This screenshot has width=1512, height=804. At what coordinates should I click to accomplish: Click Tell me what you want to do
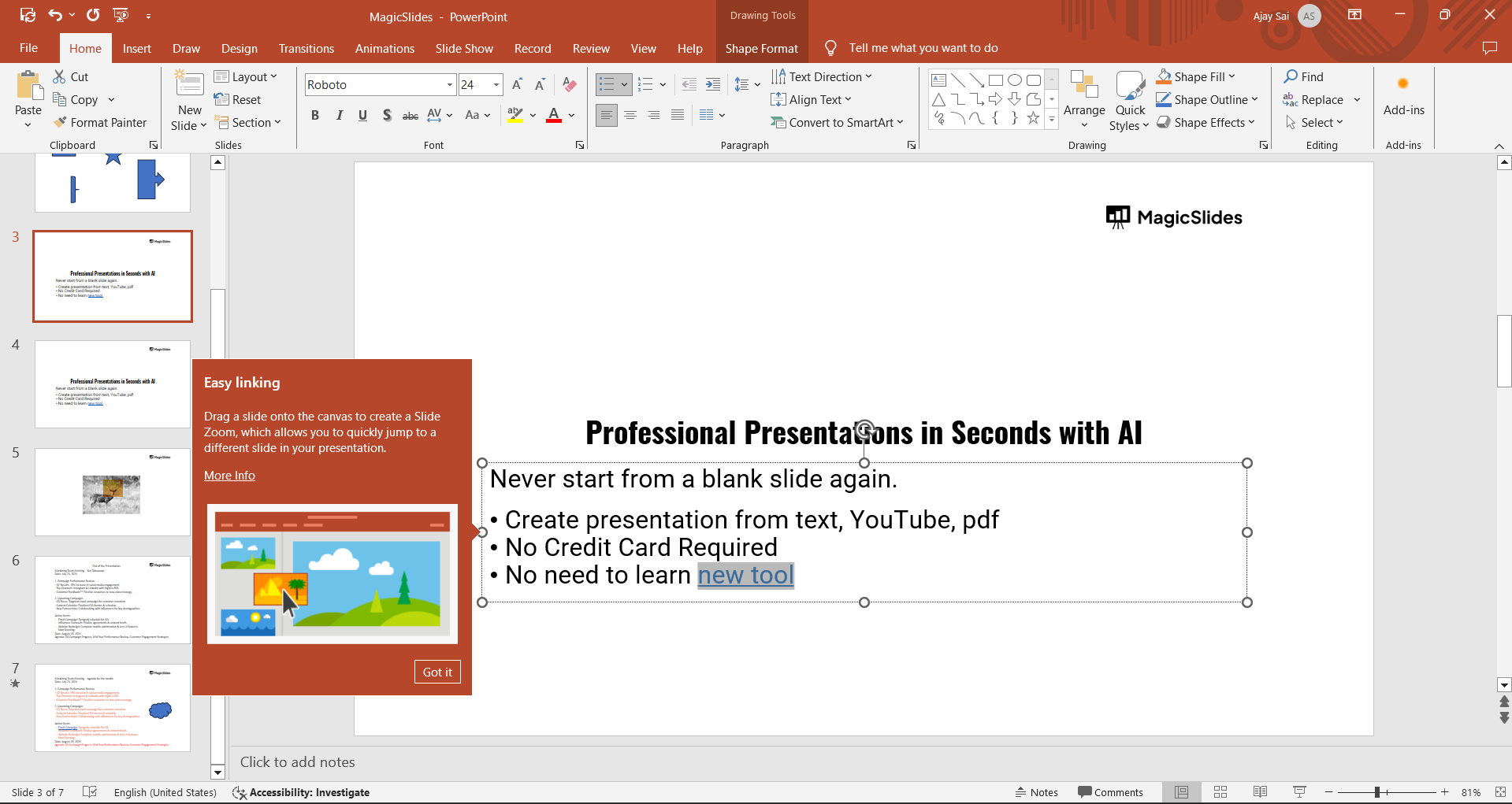tap(923, 48)
